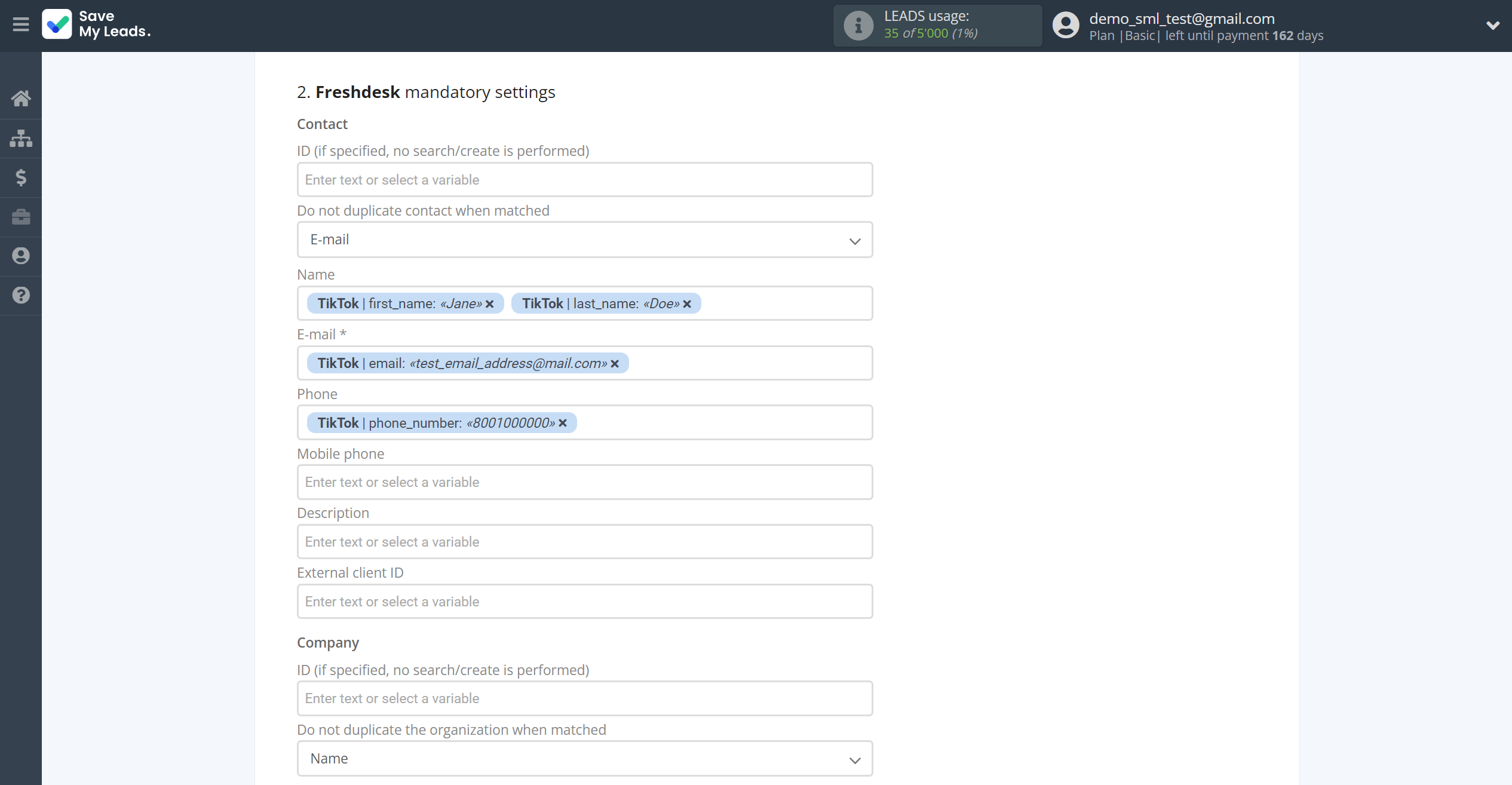1512x785 pixels.
Task: Open the help question mark icon
Action: coord(21,295)
